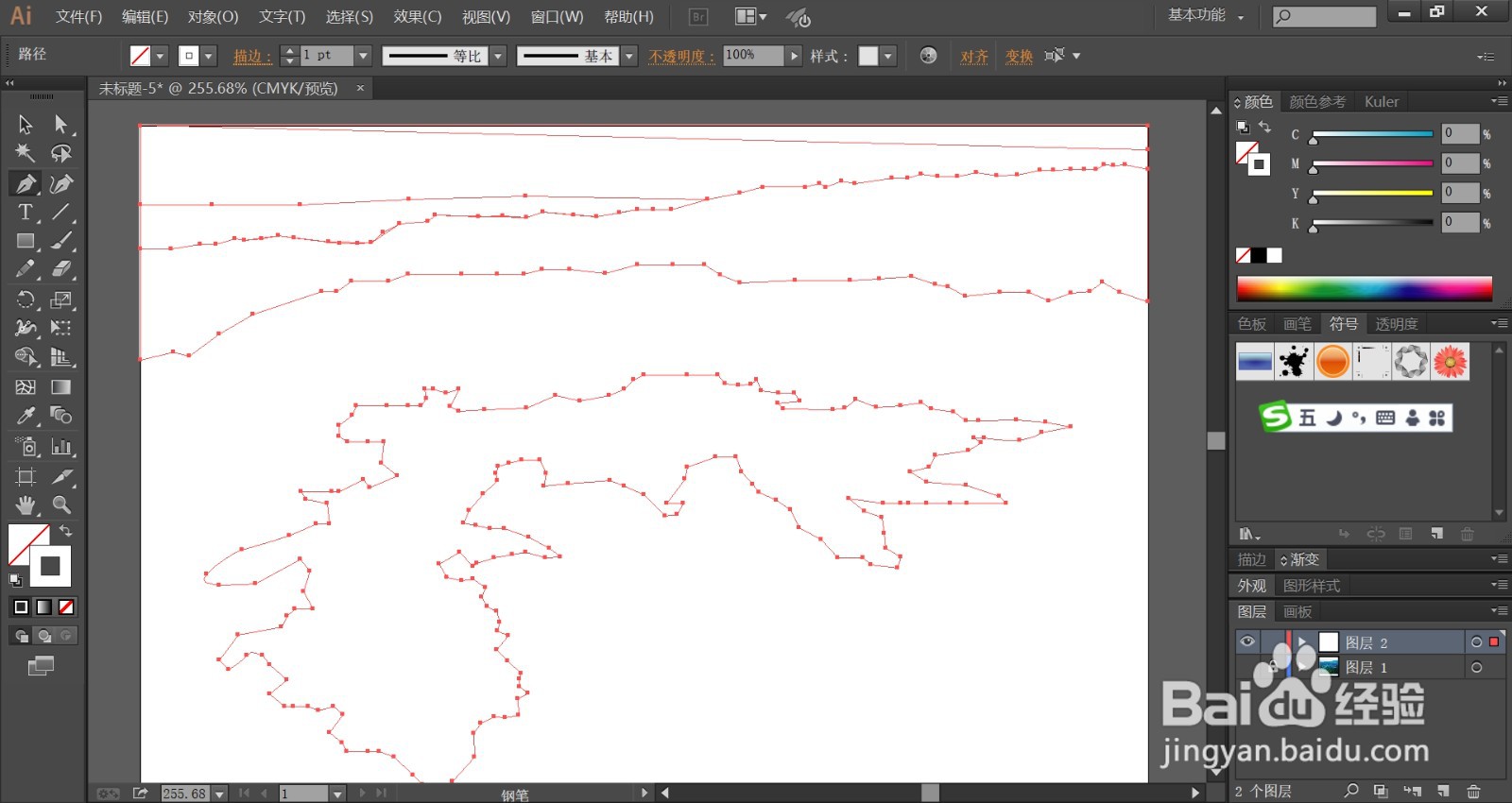Open the 基本功能 workspace switcher
Screen dimensions: 1512x803
click(x=1206, y=16)
